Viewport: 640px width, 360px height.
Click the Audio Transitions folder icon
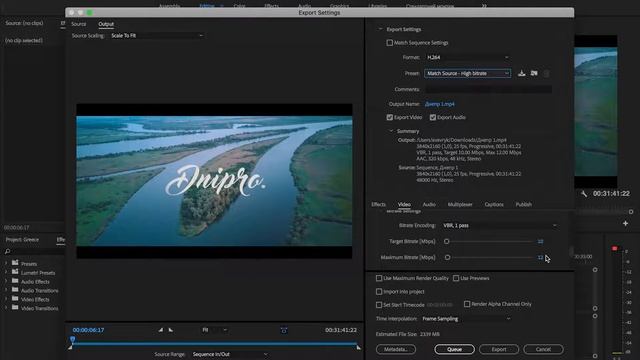click(15, 290)
